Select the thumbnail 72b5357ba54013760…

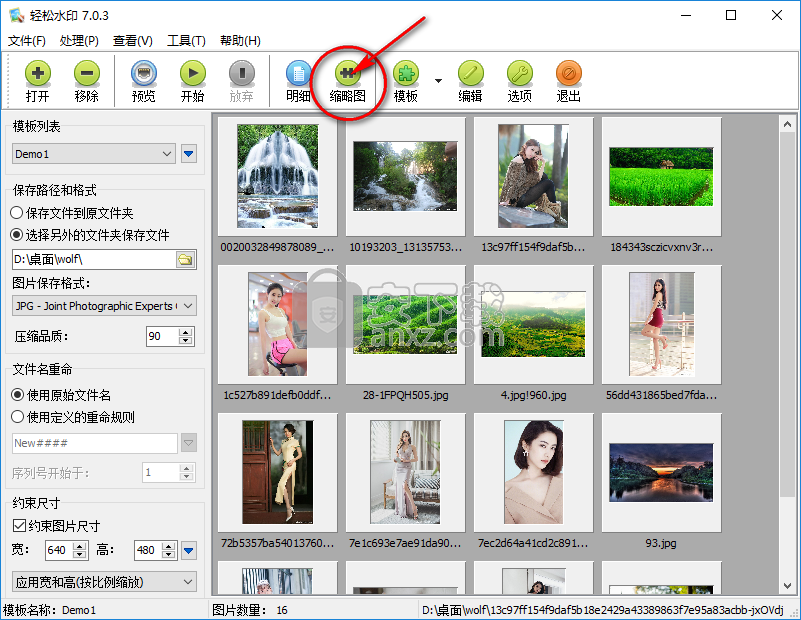pos(277,472)
